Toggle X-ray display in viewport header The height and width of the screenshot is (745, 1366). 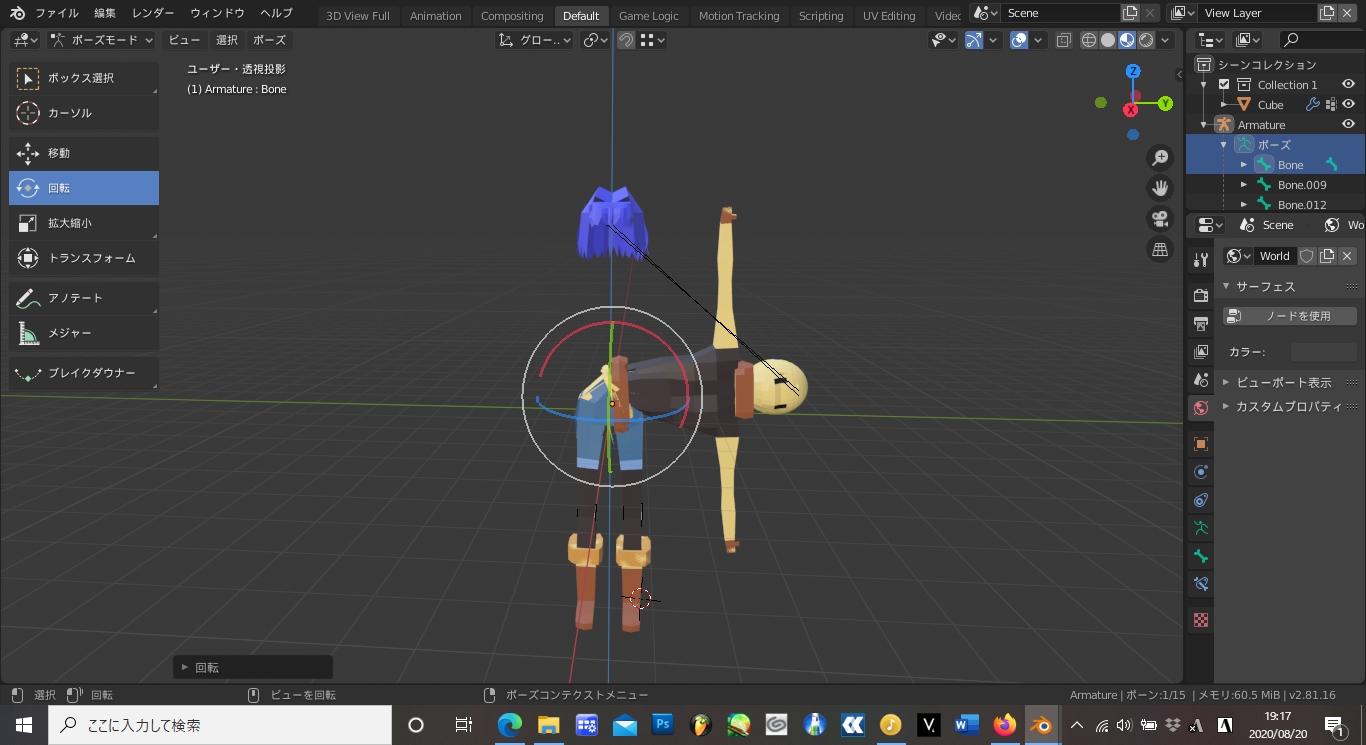[1063, 40]
